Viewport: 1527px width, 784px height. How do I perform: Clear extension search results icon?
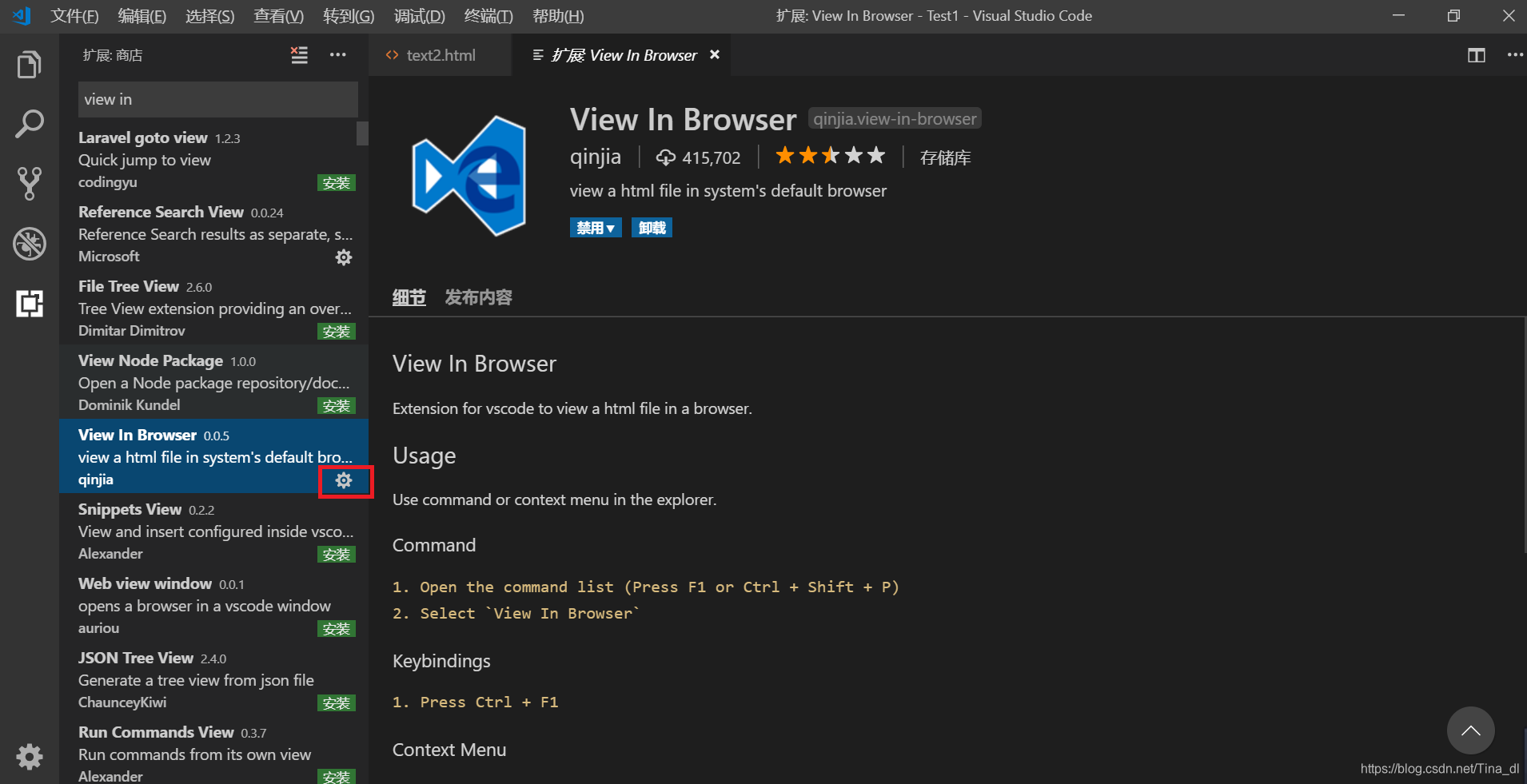(x=299, y=55)
